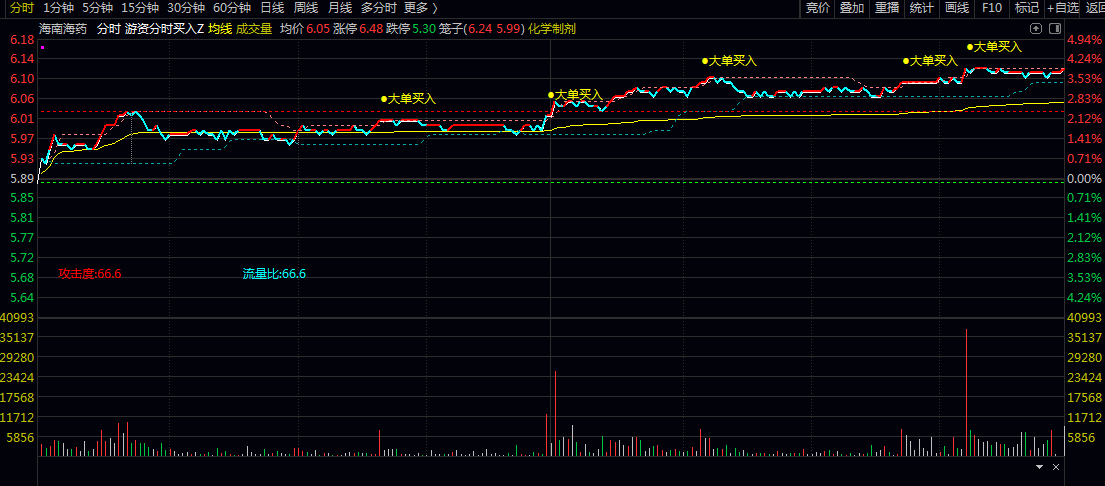Select the 月线 monthly tab
The height and width of the screenshot is (486, 1105).
pos(340,8)
